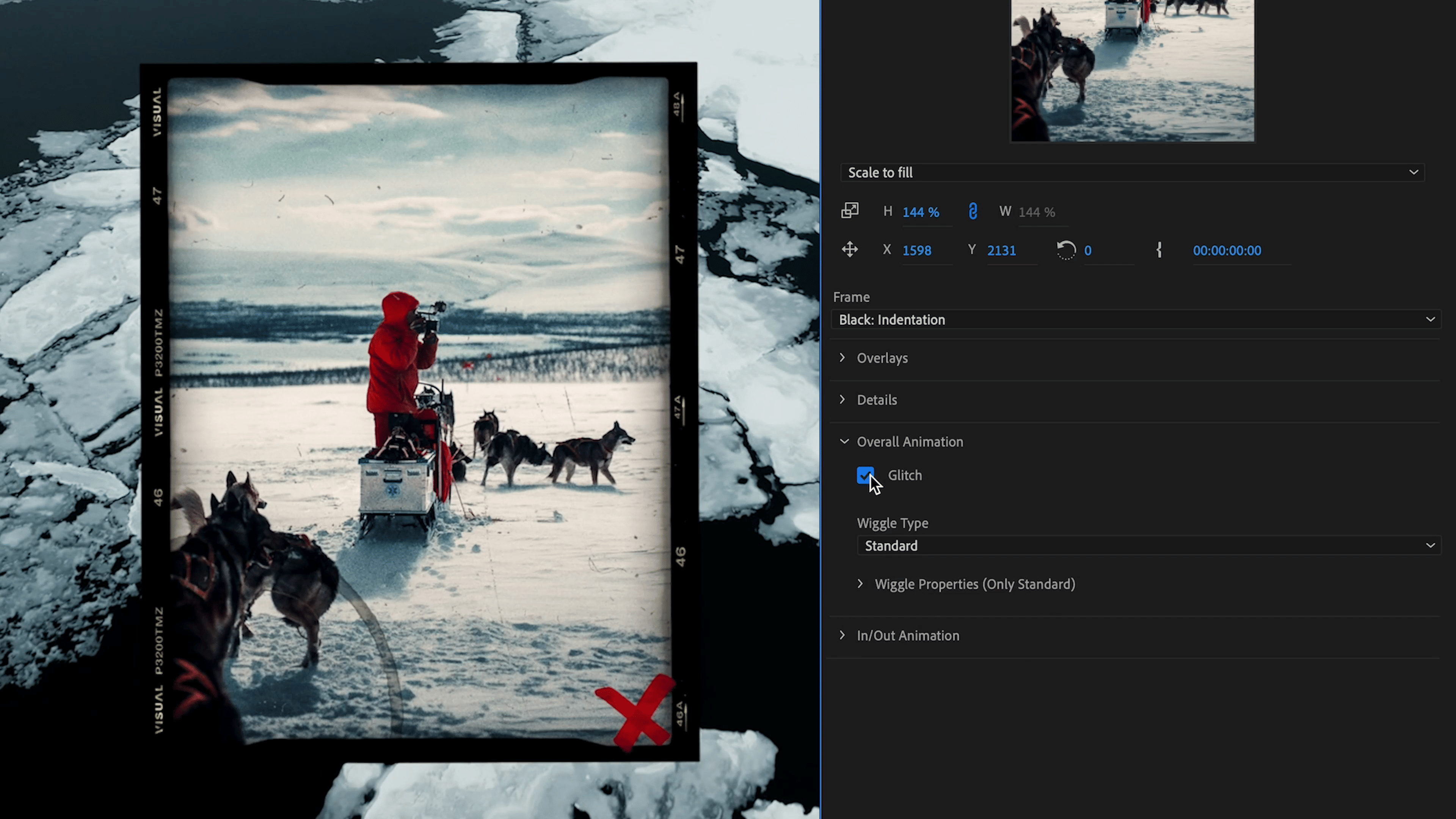
Task: Click the H scale value 144 %
Action: [x=921, y=212]
